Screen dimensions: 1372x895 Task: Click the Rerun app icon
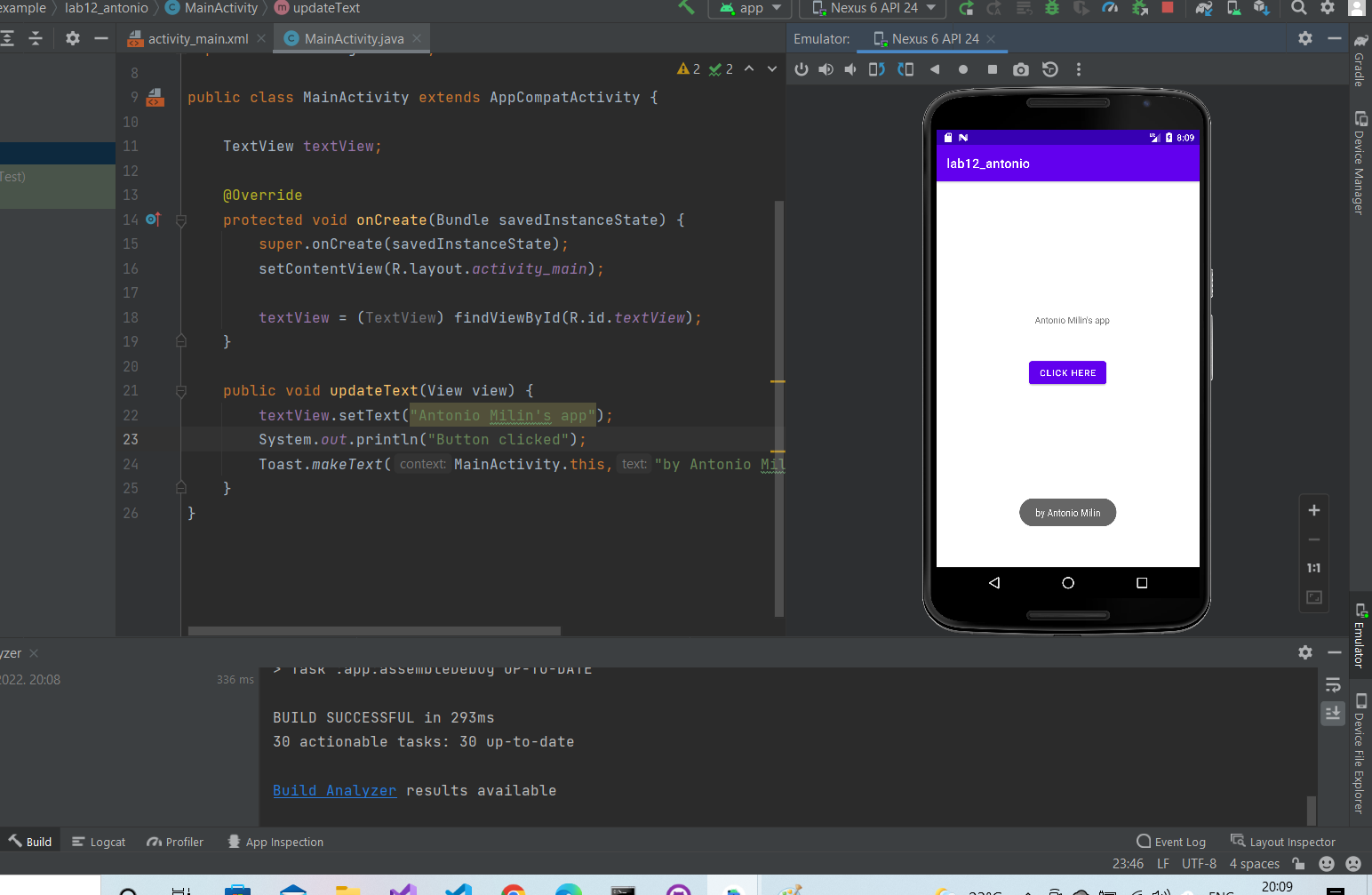coord(967,8)
